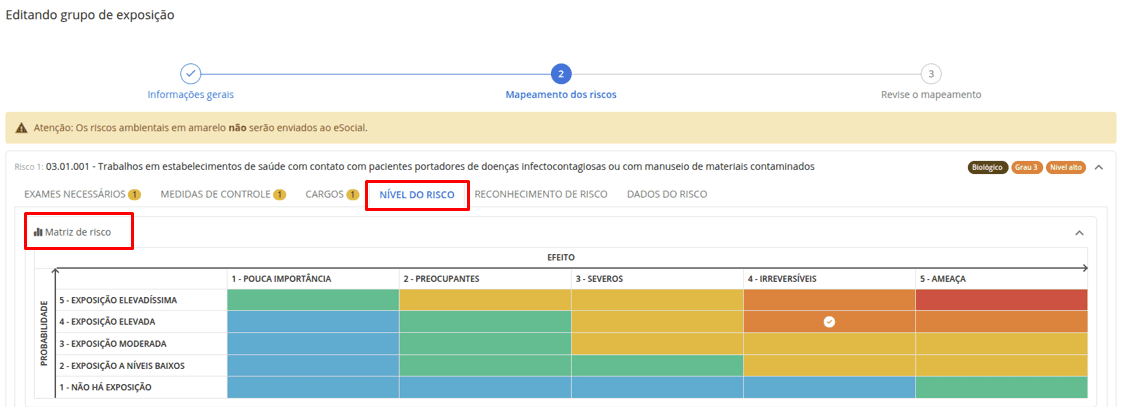1125x407 pixels.
Task: Click the count badge on CARGOS
Action: pyautogui.click(x=353, y=195)
